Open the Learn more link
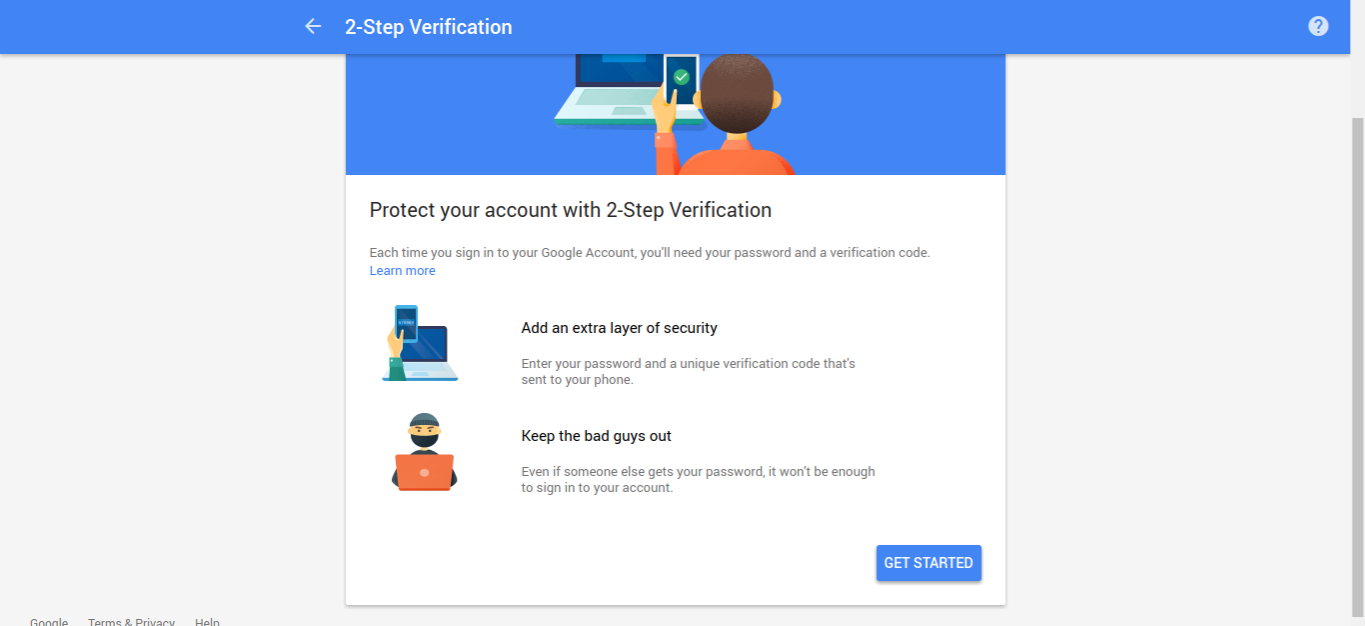The width and height of the screenshot is (1365, 626). [x=402, y=271]
